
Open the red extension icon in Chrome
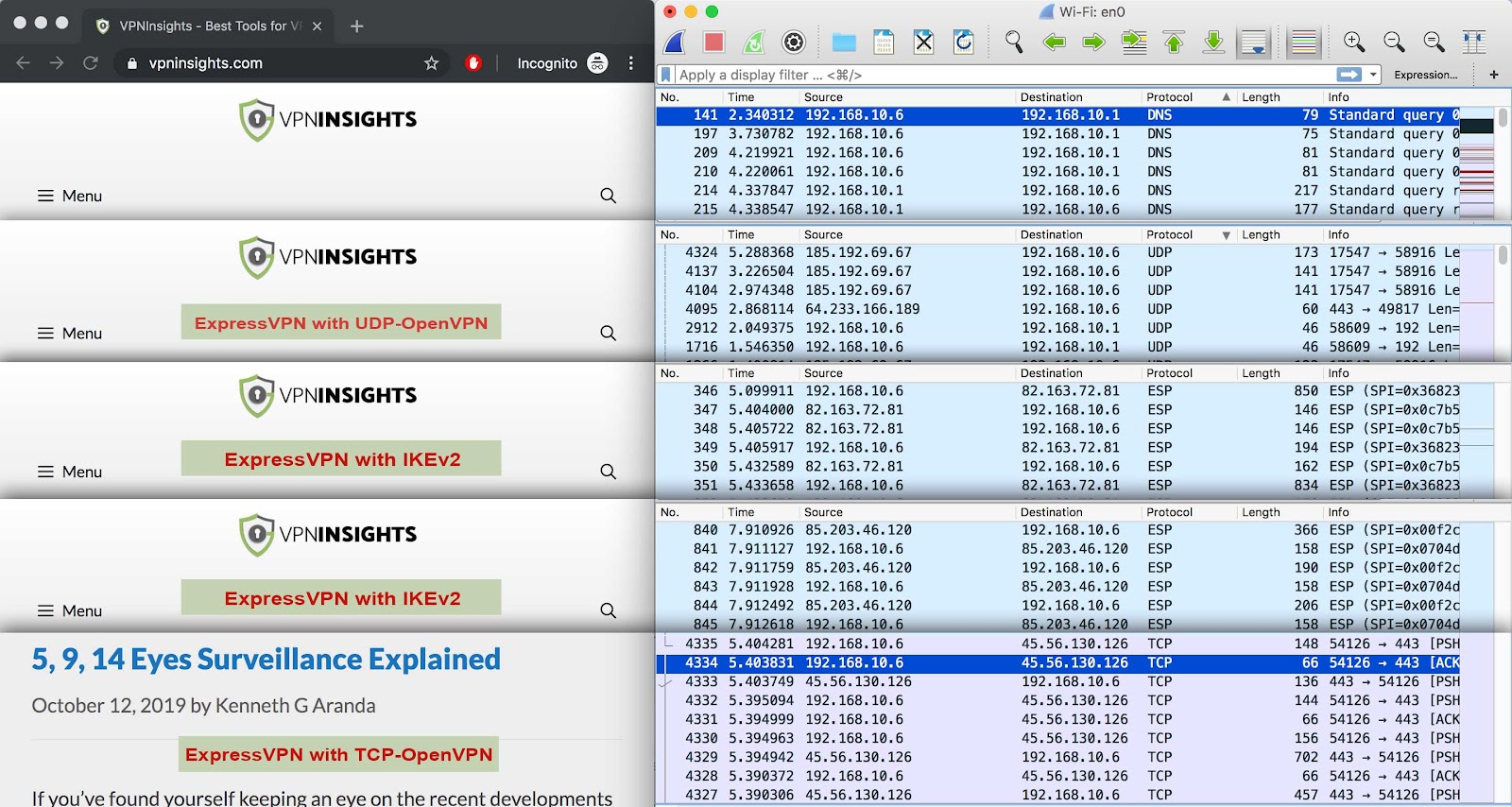(x=473, y=63)
